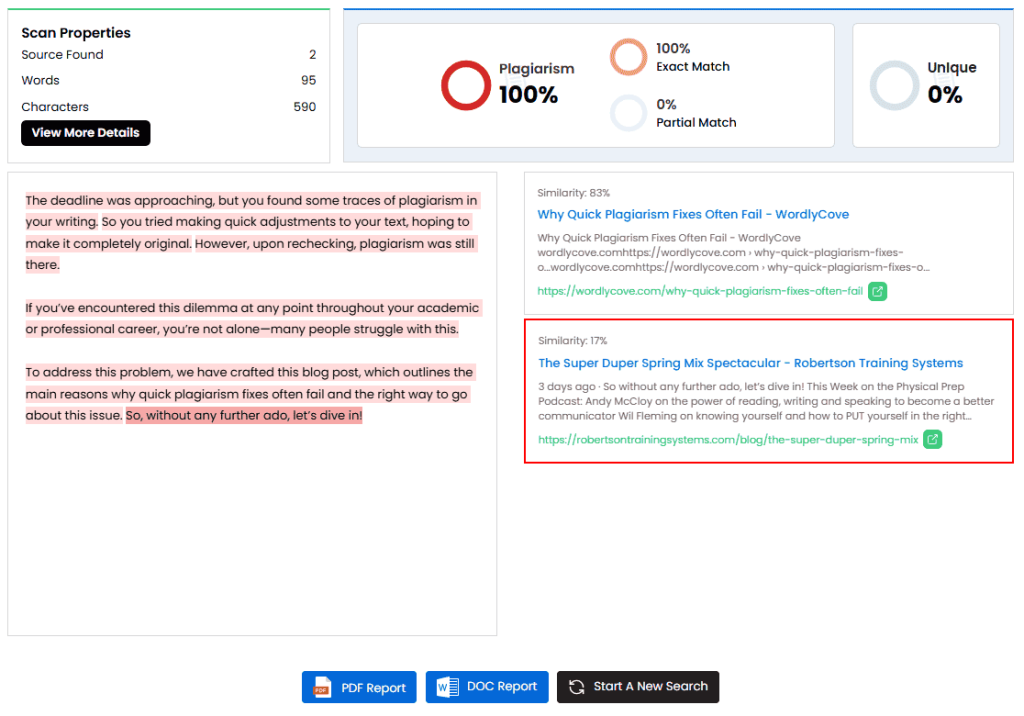The width and height of the screenshot is (1024, 716).
Task: Open the external link icon for the WordlyCove source
Action: [x=877, y=291]
